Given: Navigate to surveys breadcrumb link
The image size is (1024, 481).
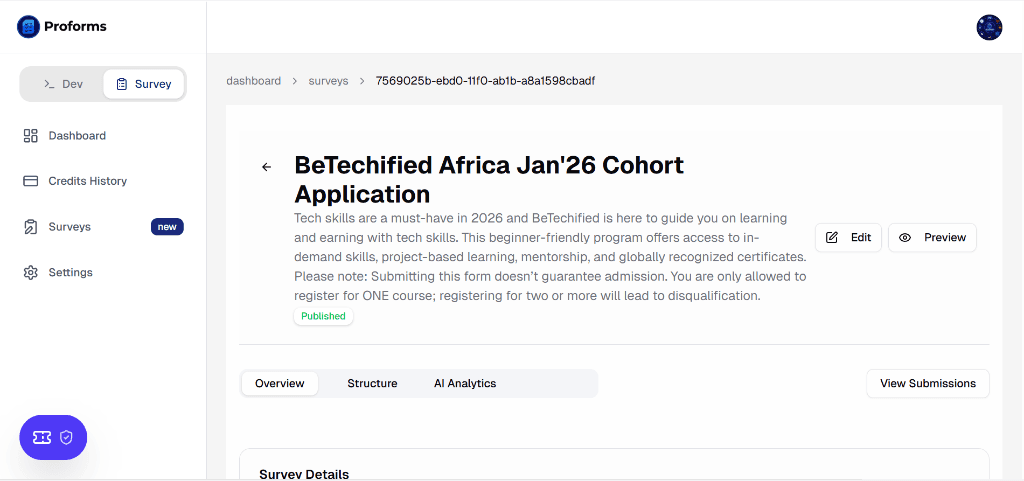Looking at the screenshot, I should coord(328,81).
